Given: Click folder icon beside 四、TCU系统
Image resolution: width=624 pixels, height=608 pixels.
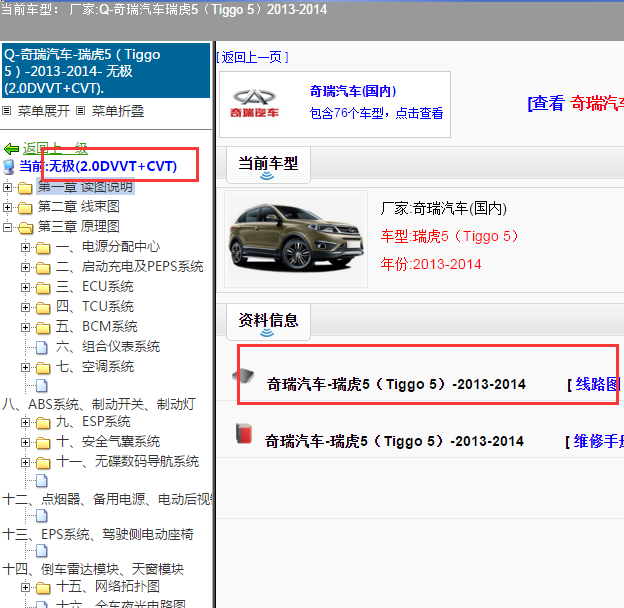Looking at the screenshot, I should click(43, 308).
